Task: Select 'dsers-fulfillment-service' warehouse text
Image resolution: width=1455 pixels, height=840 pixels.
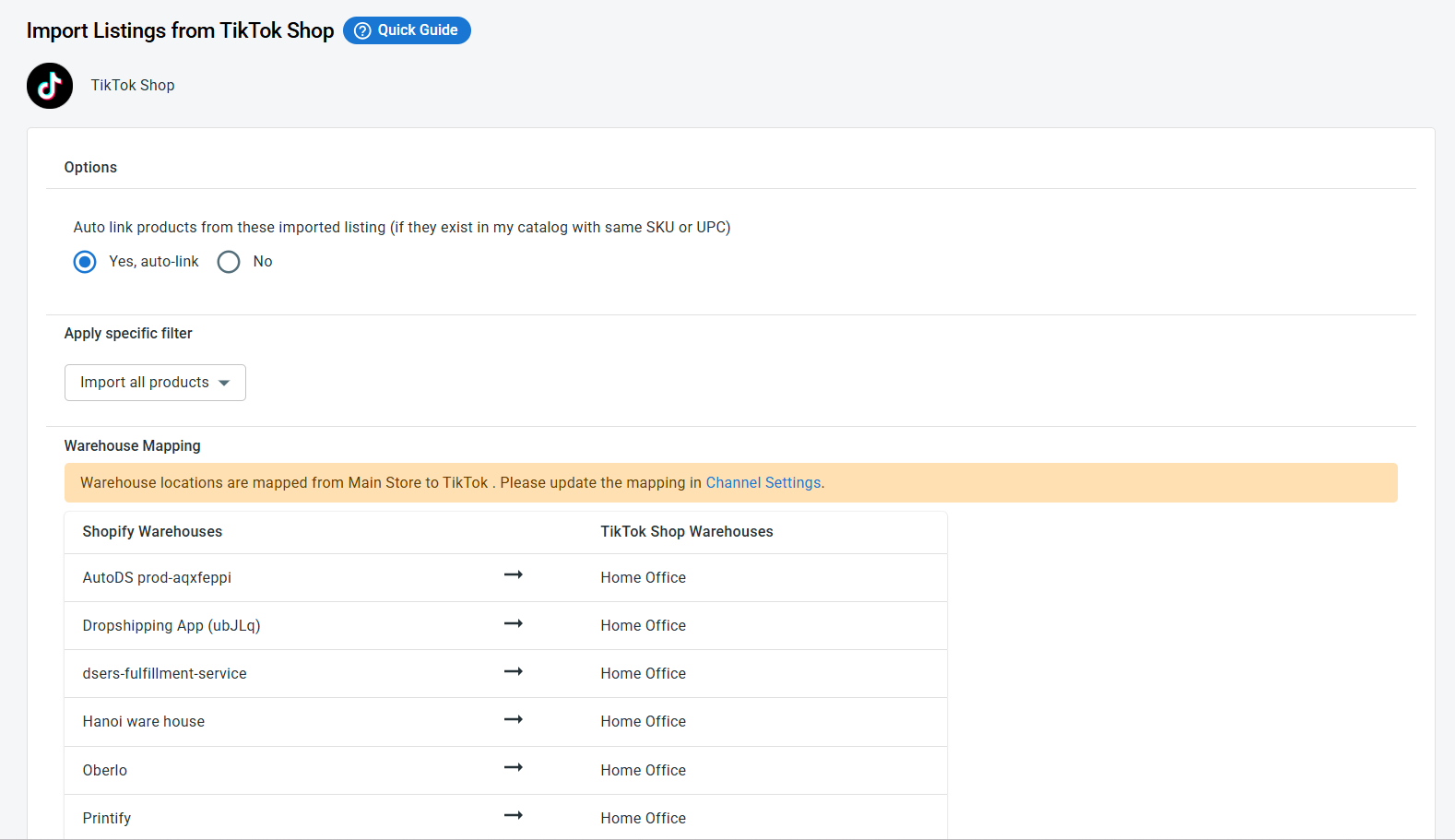Action: 164,674
